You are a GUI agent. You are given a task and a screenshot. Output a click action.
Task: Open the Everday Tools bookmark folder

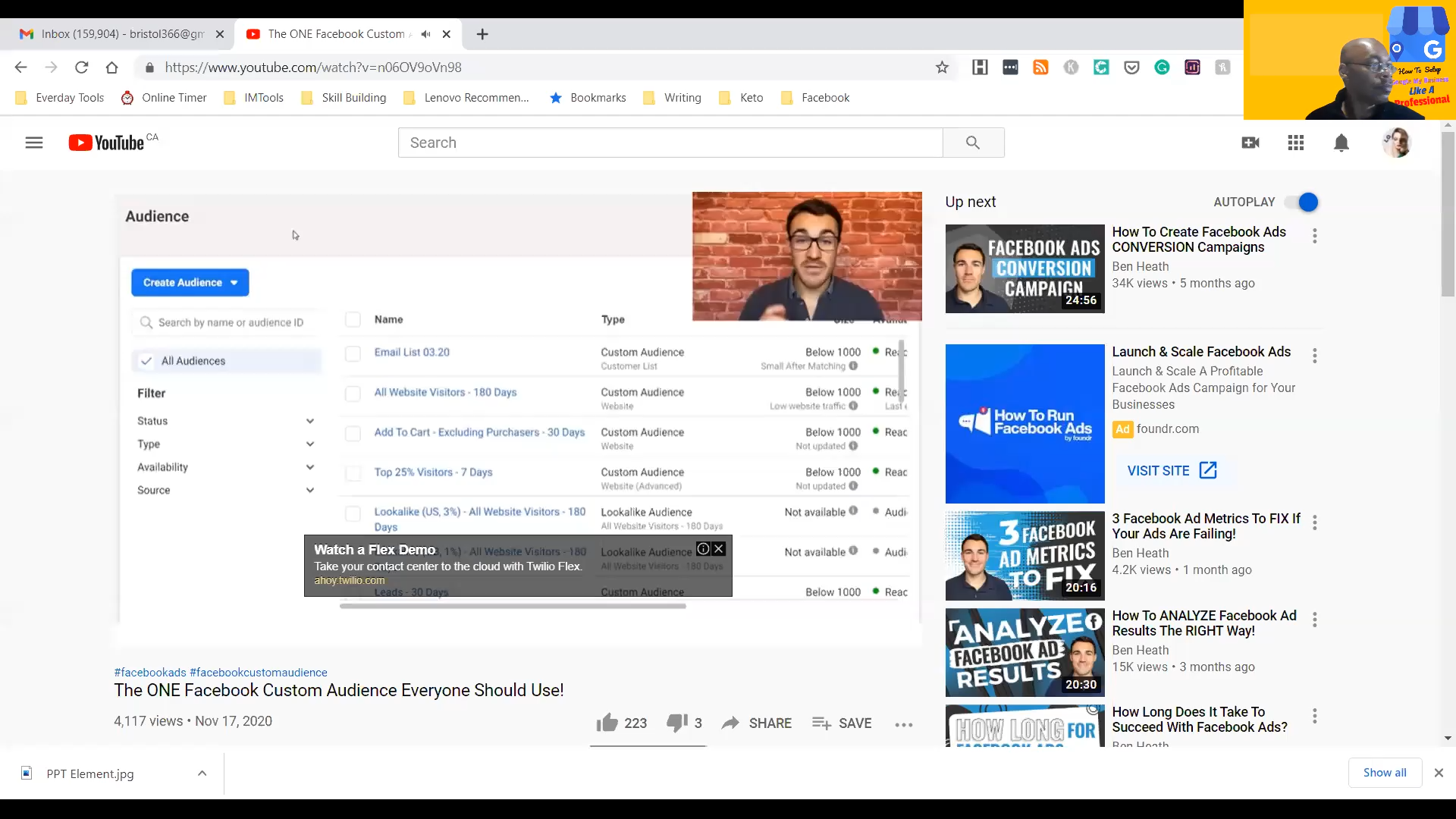pos(60,98)
